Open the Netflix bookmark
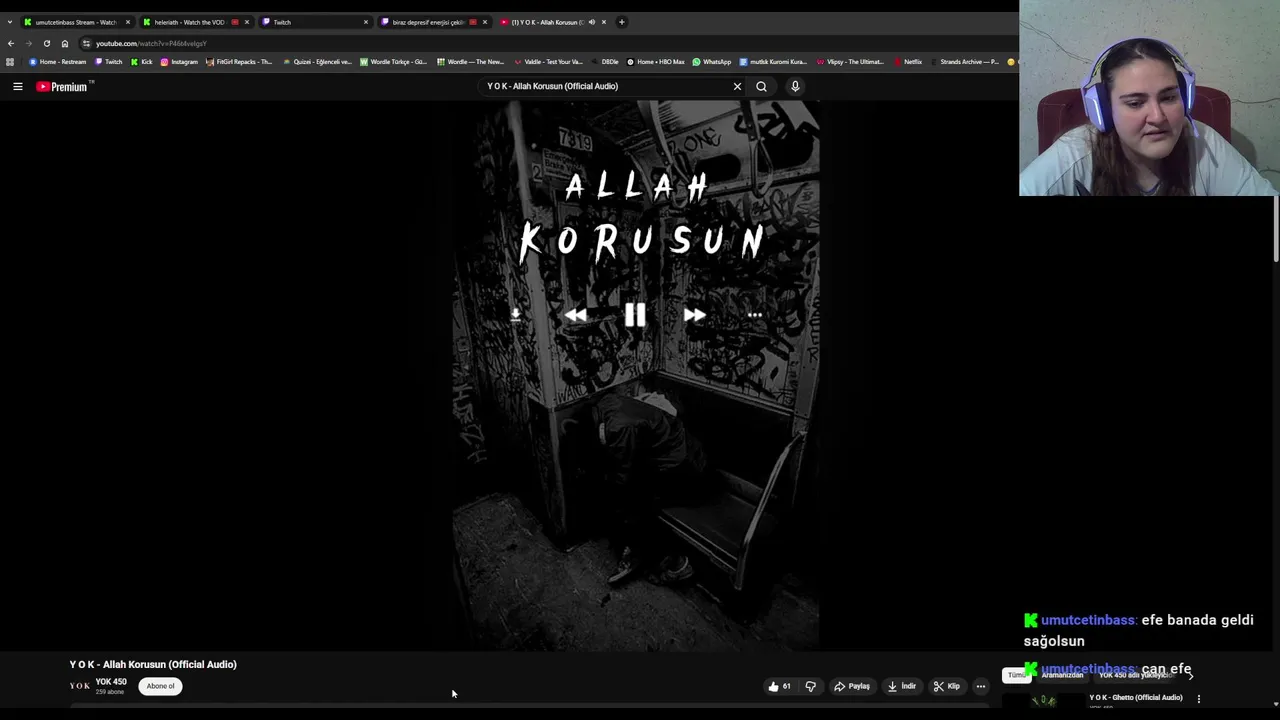The image size is (1280, 720). 908,62
